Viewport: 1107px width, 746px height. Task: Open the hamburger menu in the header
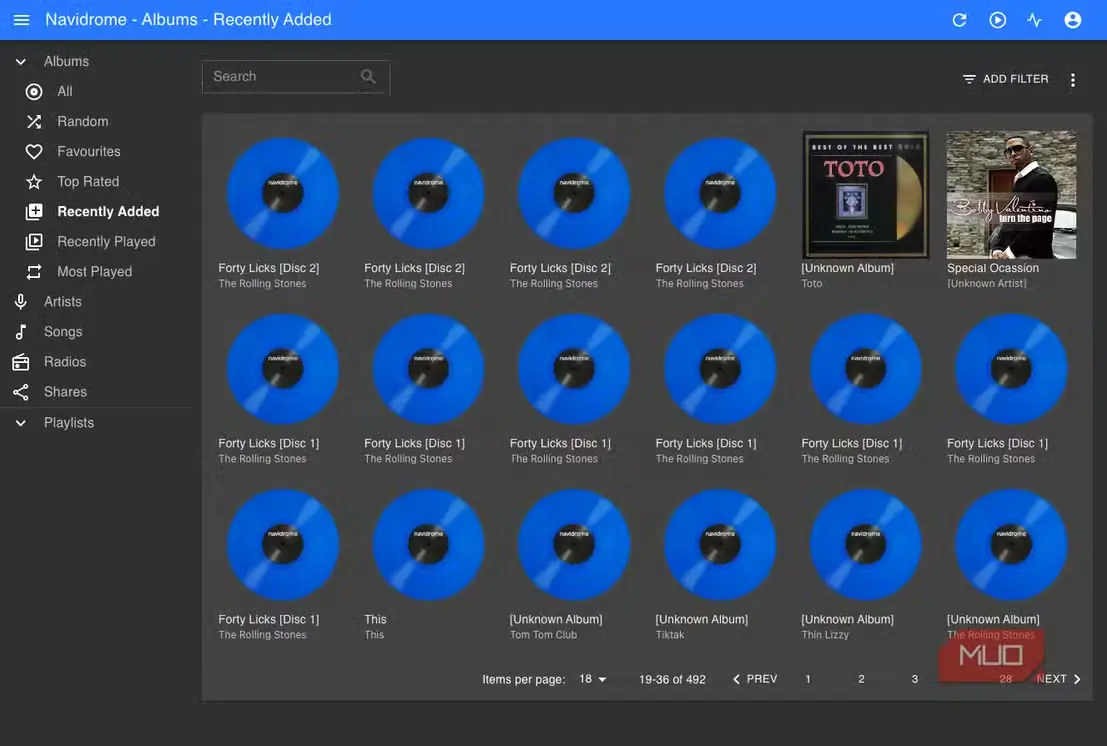(x=21, y=20)
